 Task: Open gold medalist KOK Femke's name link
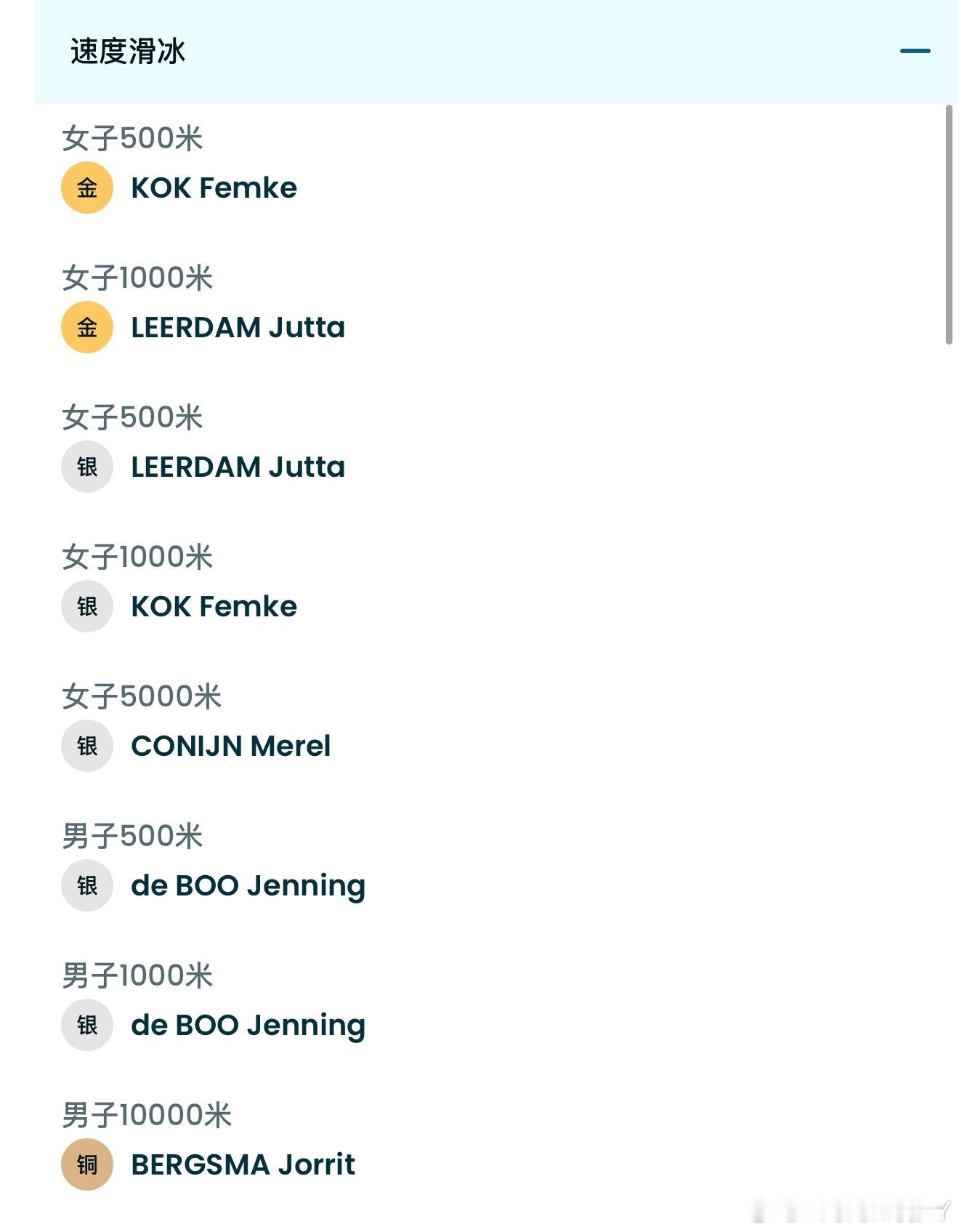(x=214, y=188)
